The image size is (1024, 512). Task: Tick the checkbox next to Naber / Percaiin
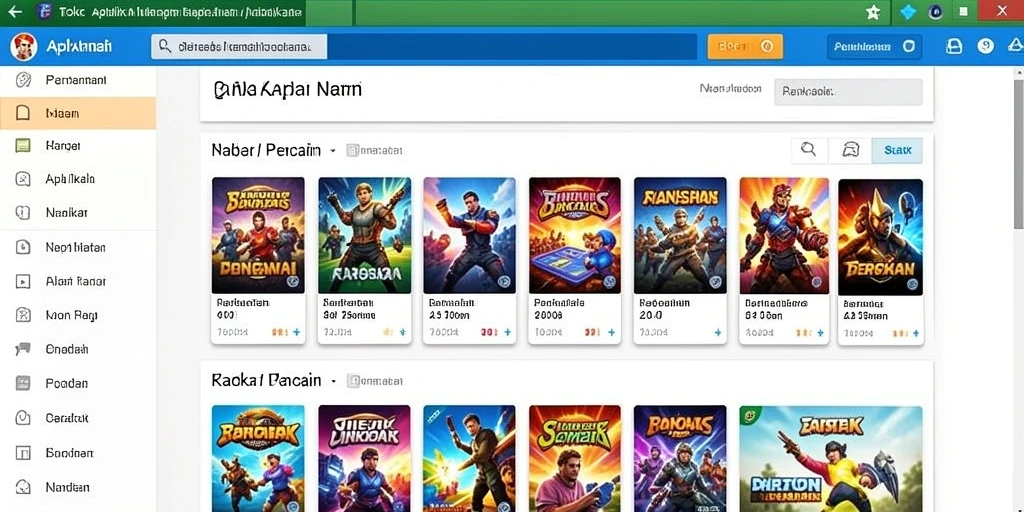pos(351,150)
